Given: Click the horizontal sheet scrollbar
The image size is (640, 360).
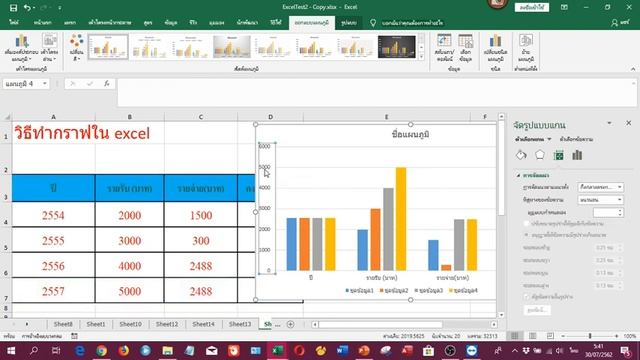Looking at the screenshot, I should 380,324.
